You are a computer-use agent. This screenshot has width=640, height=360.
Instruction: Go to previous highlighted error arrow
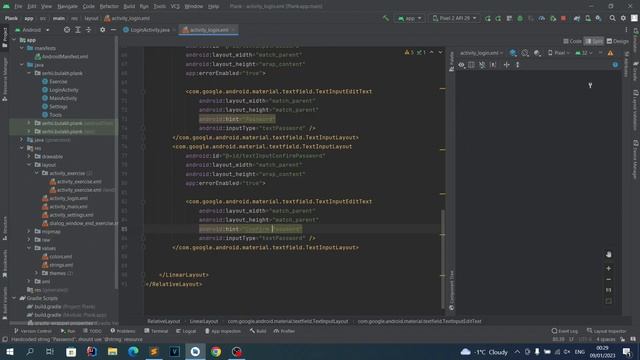[431, 52]
